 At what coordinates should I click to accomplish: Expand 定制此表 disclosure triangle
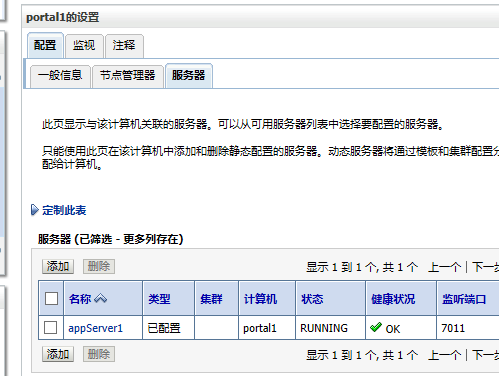point(35,210)
